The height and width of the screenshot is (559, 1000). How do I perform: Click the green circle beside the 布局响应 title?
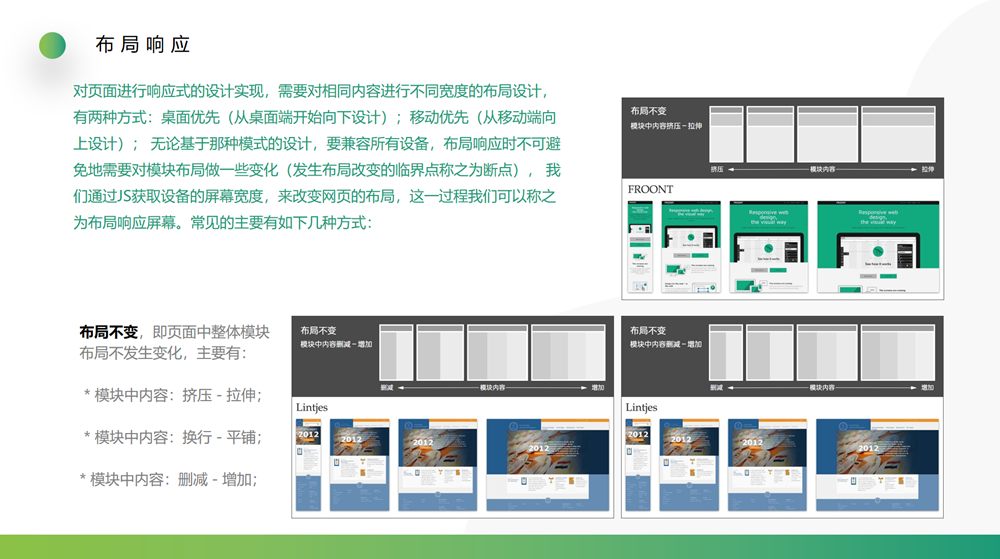pyautogui.click(x=52, y=45)
